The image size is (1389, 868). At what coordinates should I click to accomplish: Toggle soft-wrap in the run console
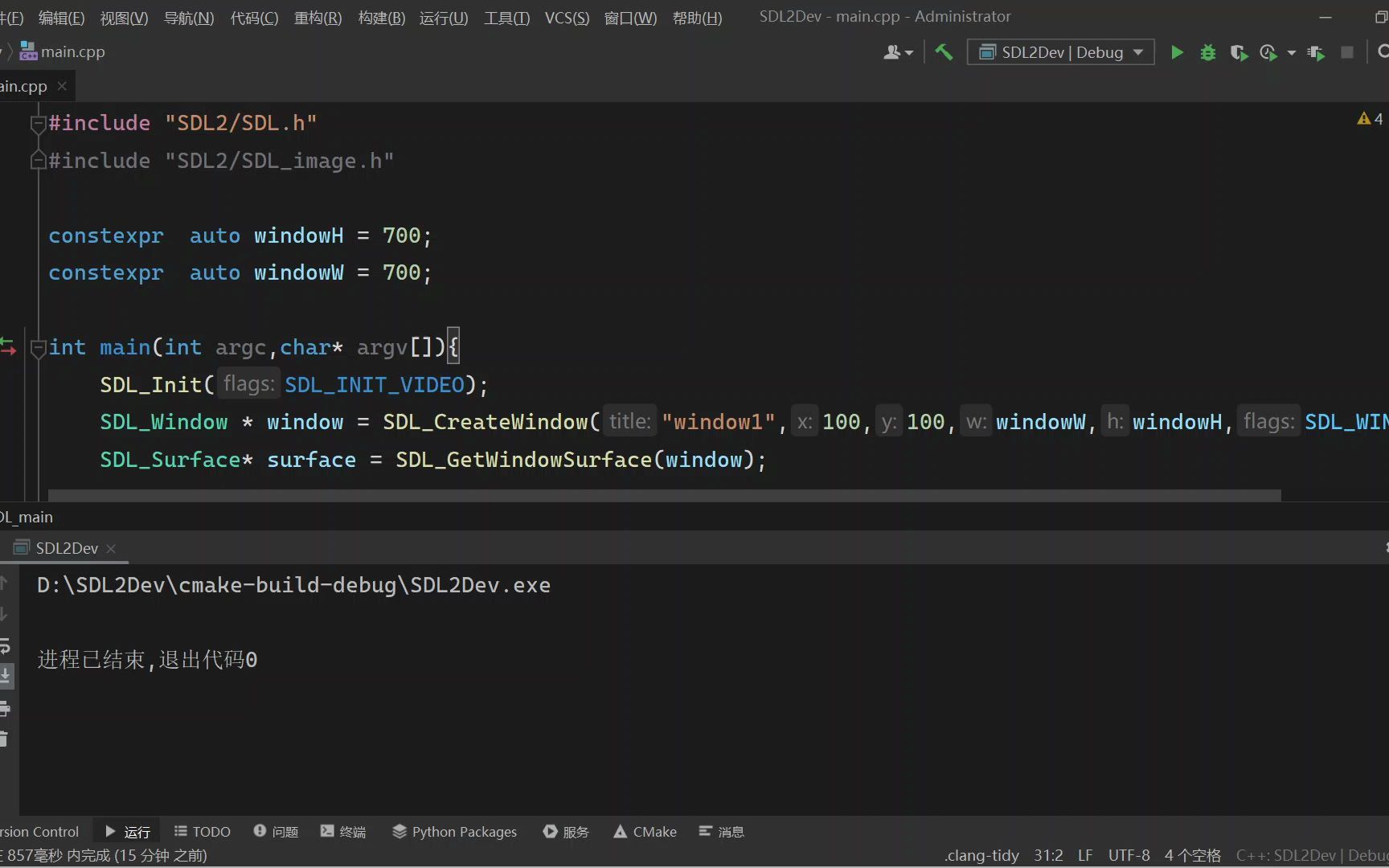(5, 645)
